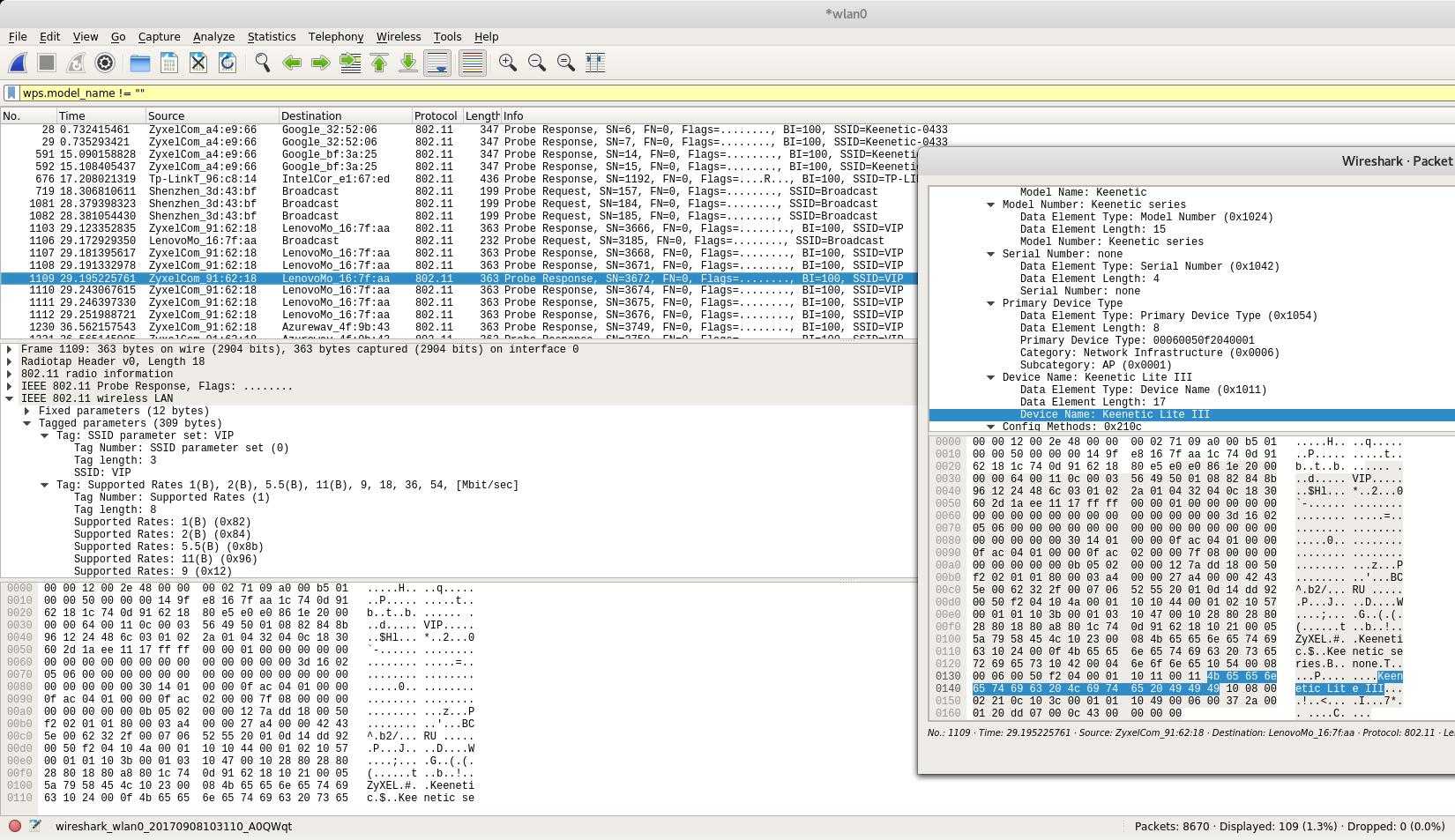1455x840 pixels.
Task: Click the filter bookmark icon
Action: tap(11, 93)
